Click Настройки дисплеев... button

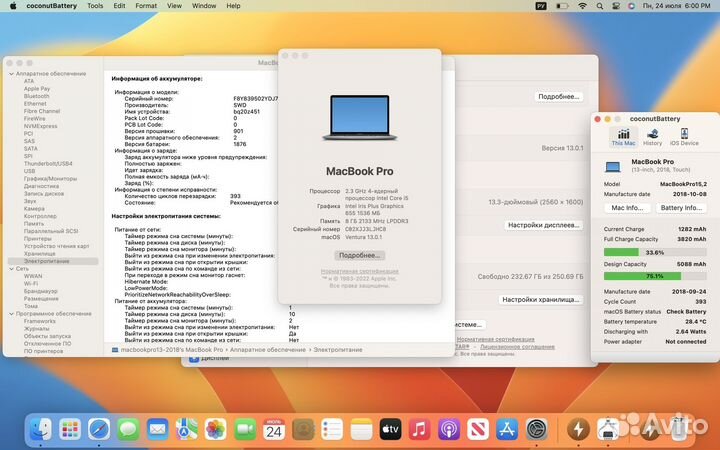(x=544, y=225)
